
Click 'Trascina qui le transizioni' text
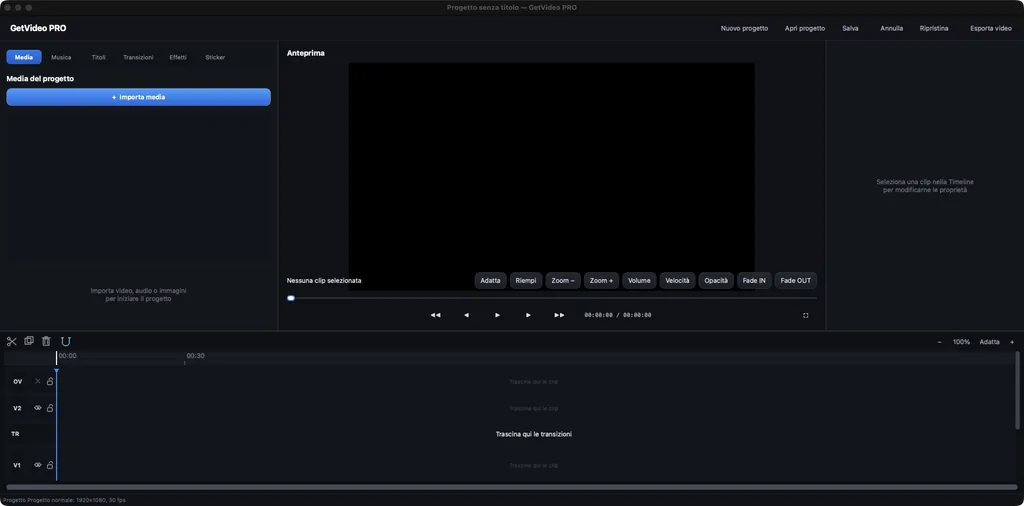(534, 434)
